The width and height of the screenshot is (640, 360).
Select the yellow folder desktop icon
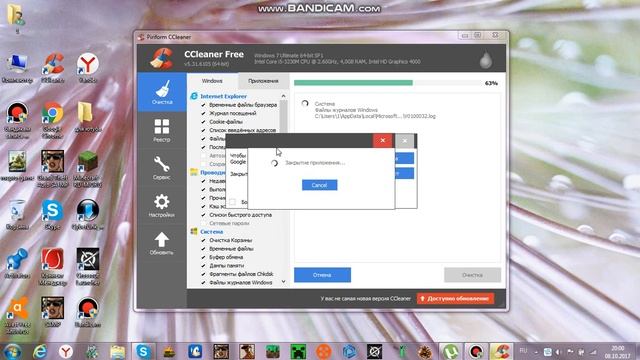[87, 117]
